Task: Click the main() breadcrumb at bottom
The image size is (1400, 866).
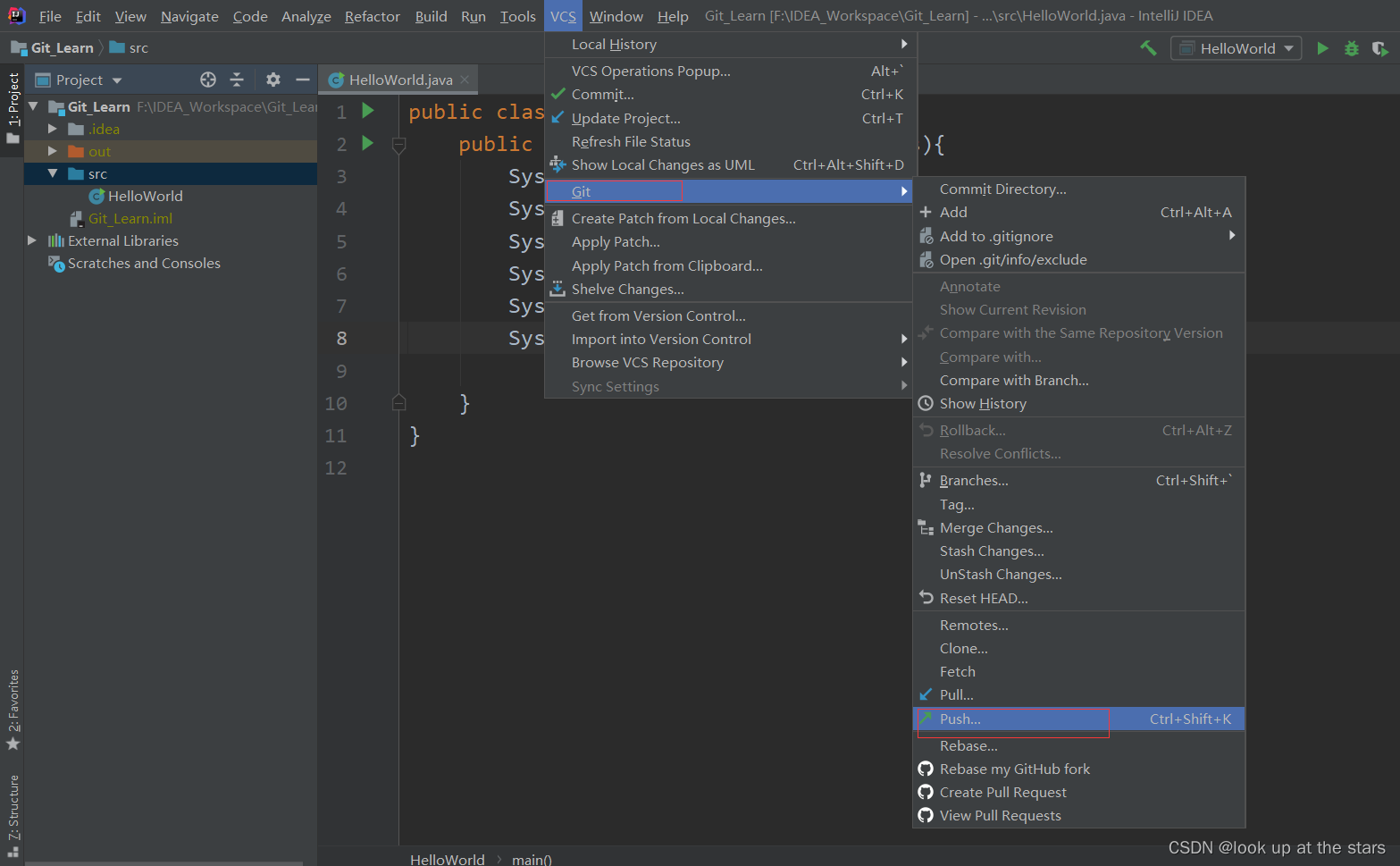Action: (x=532, y=859)
